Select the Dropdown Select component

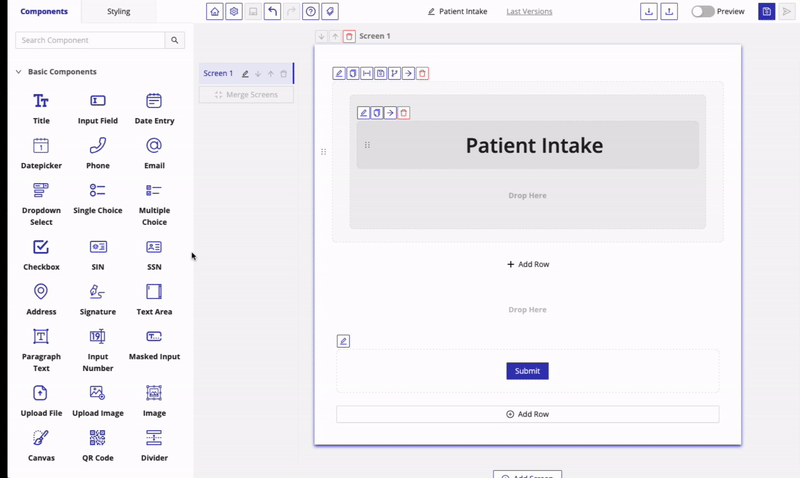pos(41,202)
